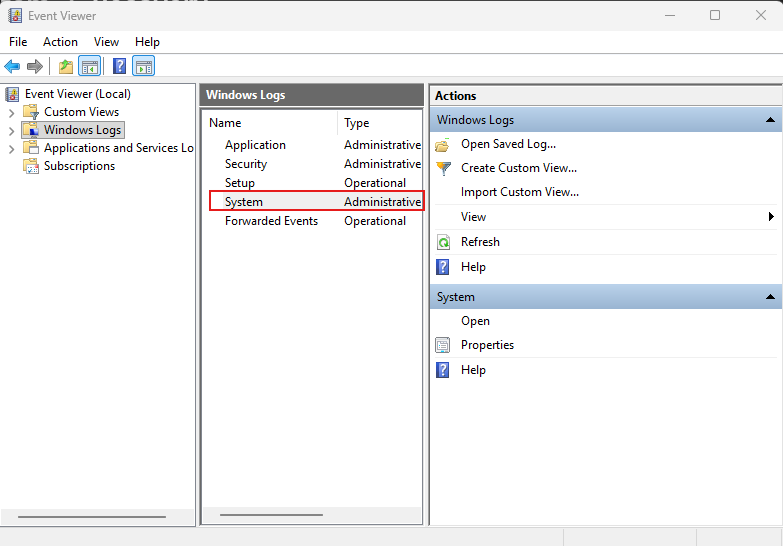
Task: Open the Action menu
Action: click(x=60, y=42)
